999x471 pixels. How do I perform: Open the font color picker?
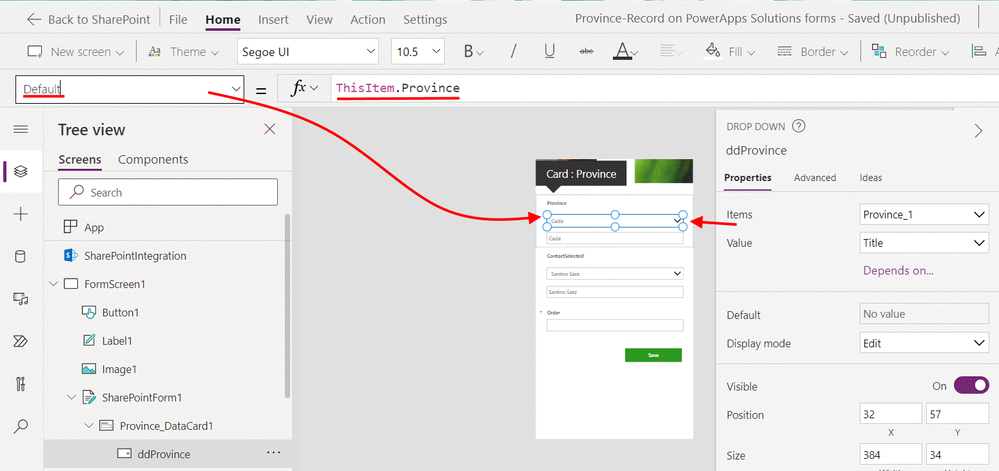click(x=627, y=52)
